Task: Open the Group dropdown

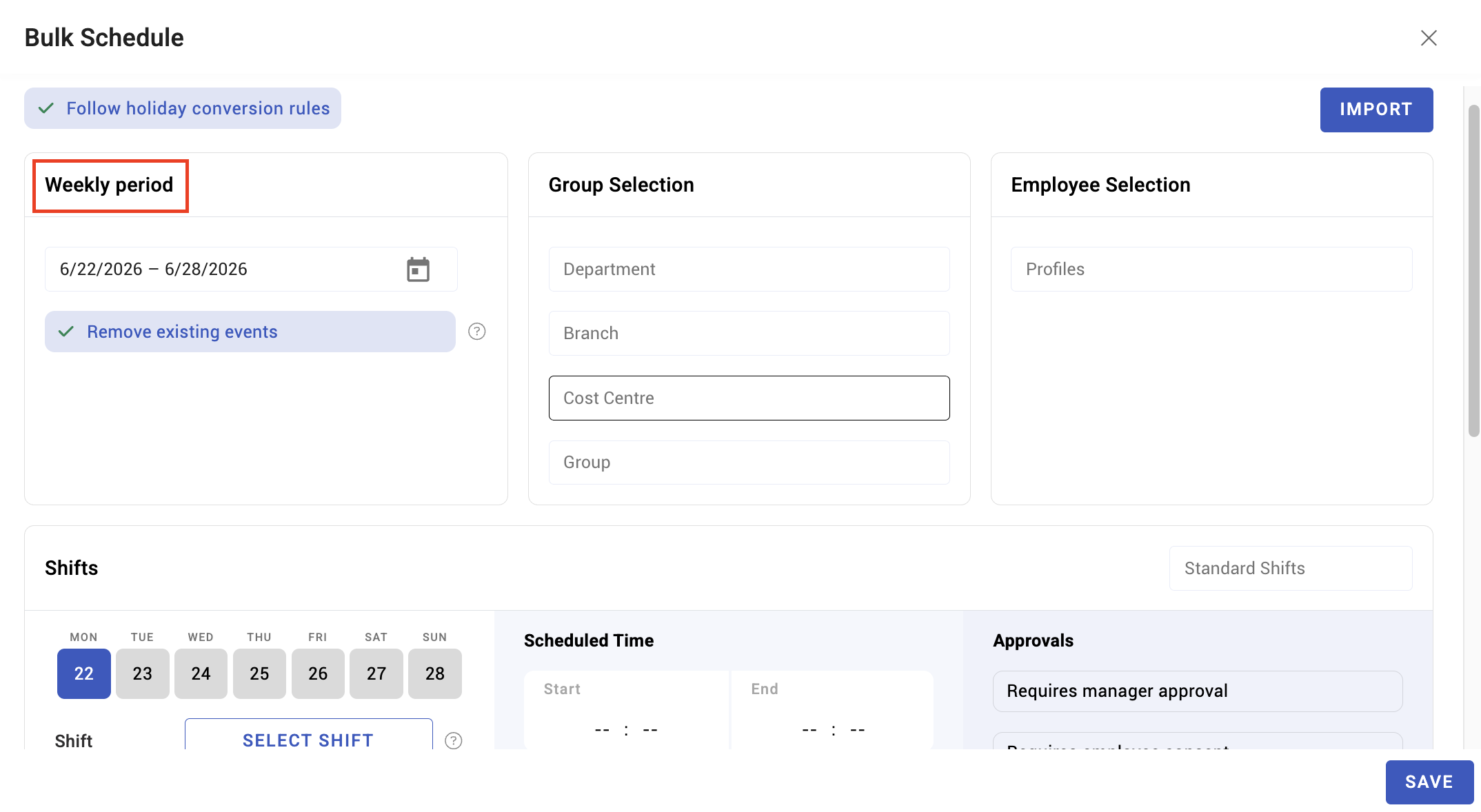Action: click(x=749, y=462)
